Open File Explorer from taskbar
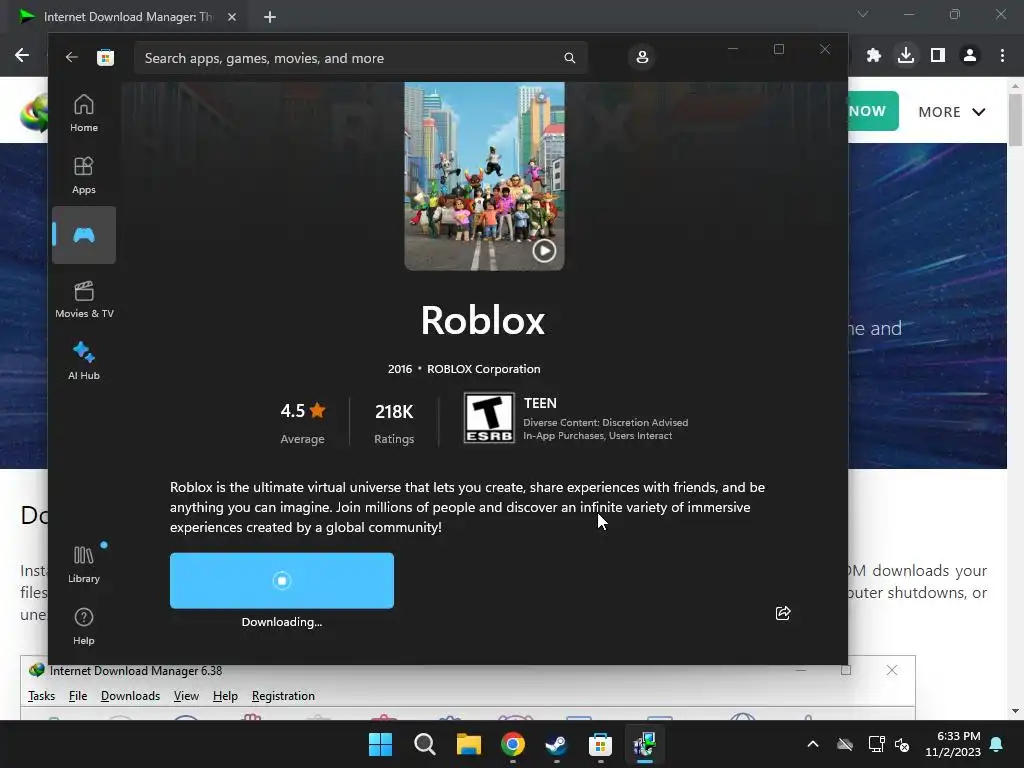 [468, 744]
